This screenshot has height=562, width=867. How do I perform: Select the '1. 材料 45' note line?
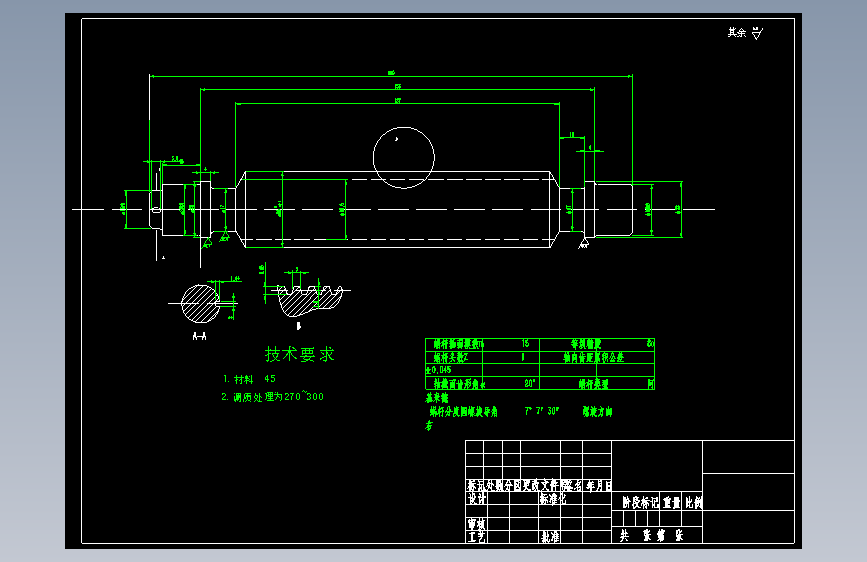pos(249,379)
